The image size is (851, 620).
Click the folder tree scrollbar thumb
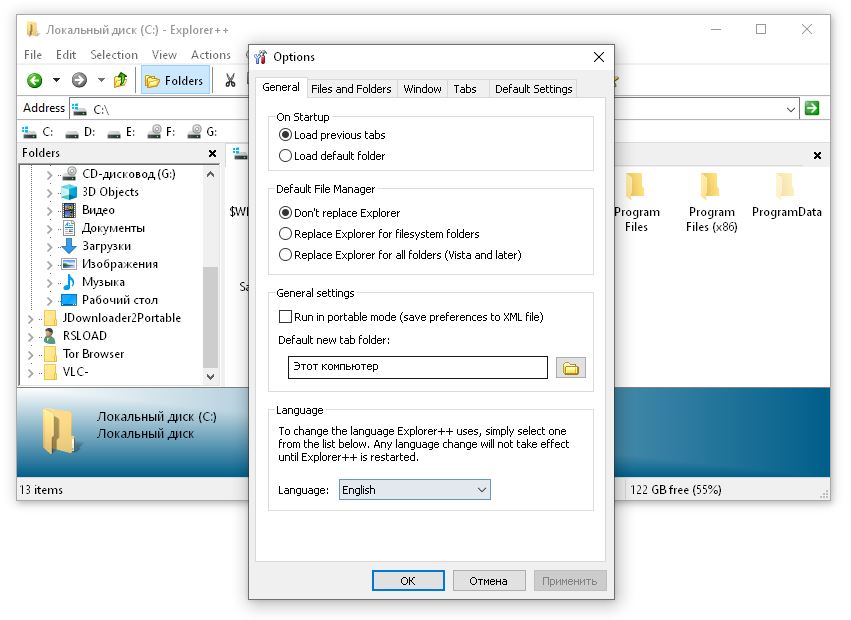pos(211,317)
